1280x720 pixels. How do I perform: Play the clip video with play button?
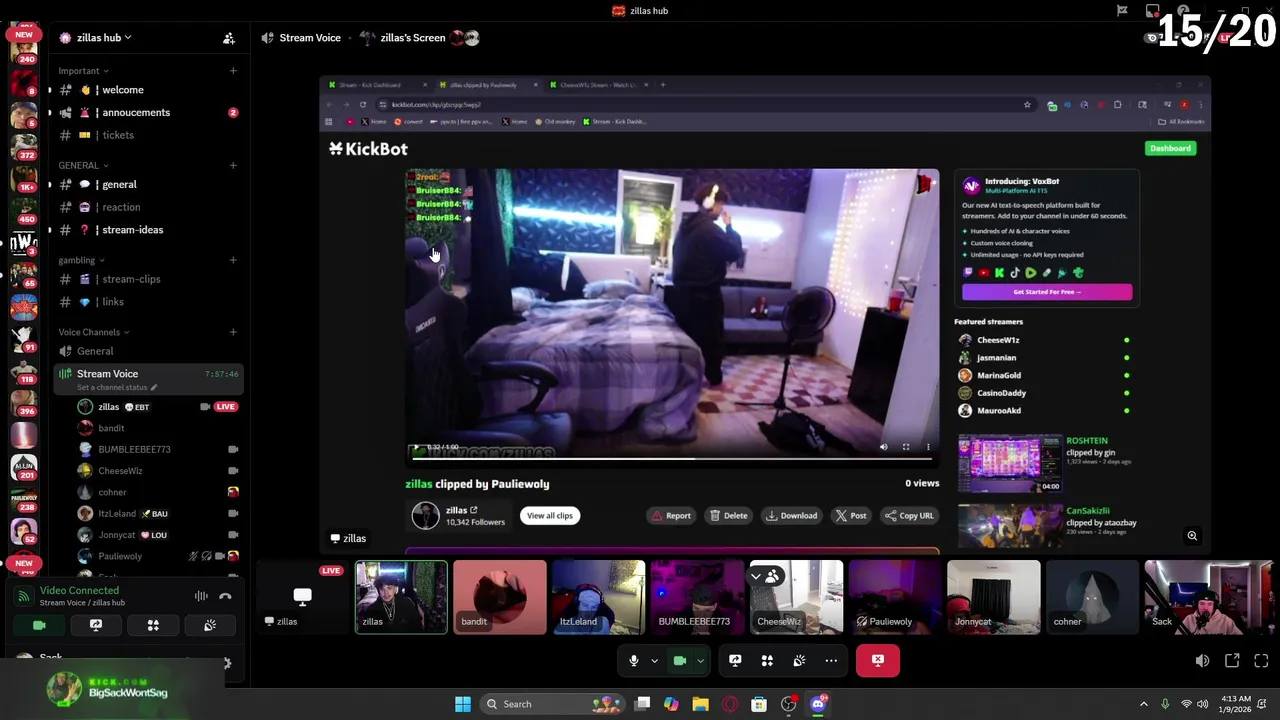tap(417, 447)
